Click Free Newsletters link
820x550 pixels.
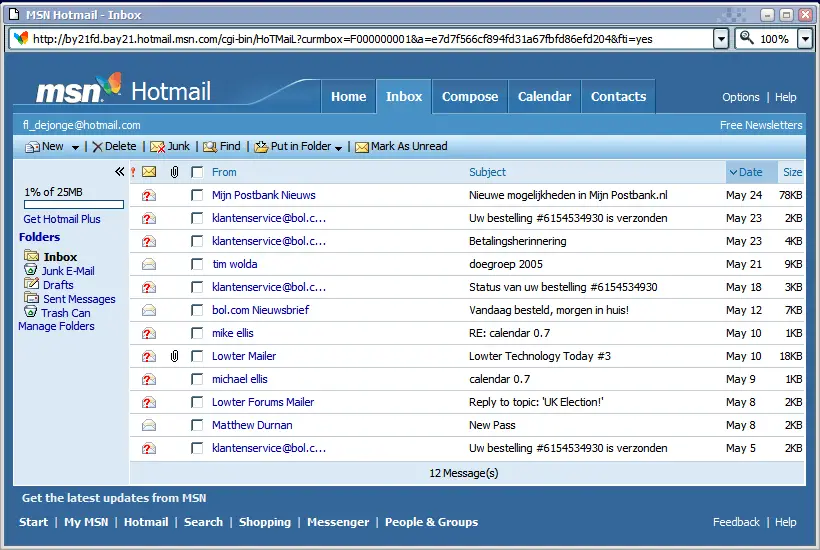(x=761, y=125)
